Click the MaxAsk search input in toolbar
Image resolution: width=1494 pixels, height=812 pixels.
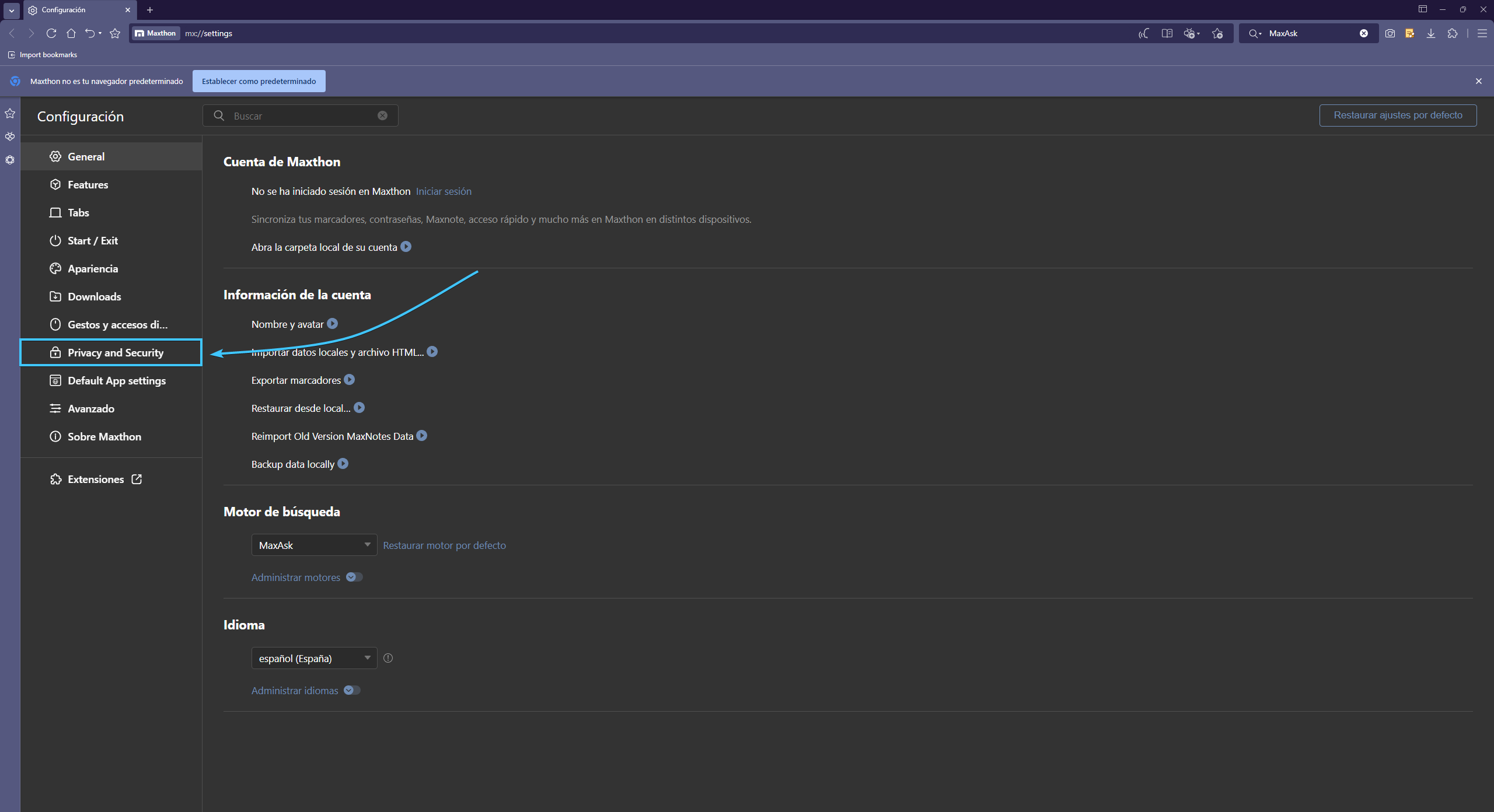[x=1310, y=33]
